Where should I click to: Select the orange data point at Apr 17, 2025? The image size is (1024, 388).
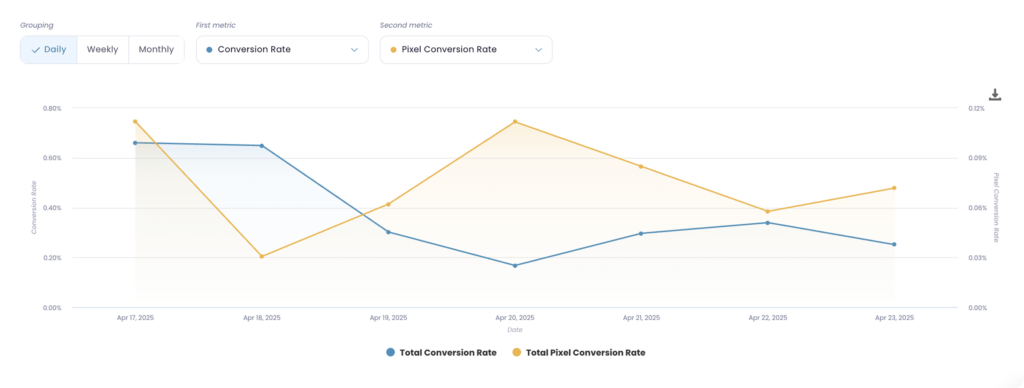click(x=135, y=121)
